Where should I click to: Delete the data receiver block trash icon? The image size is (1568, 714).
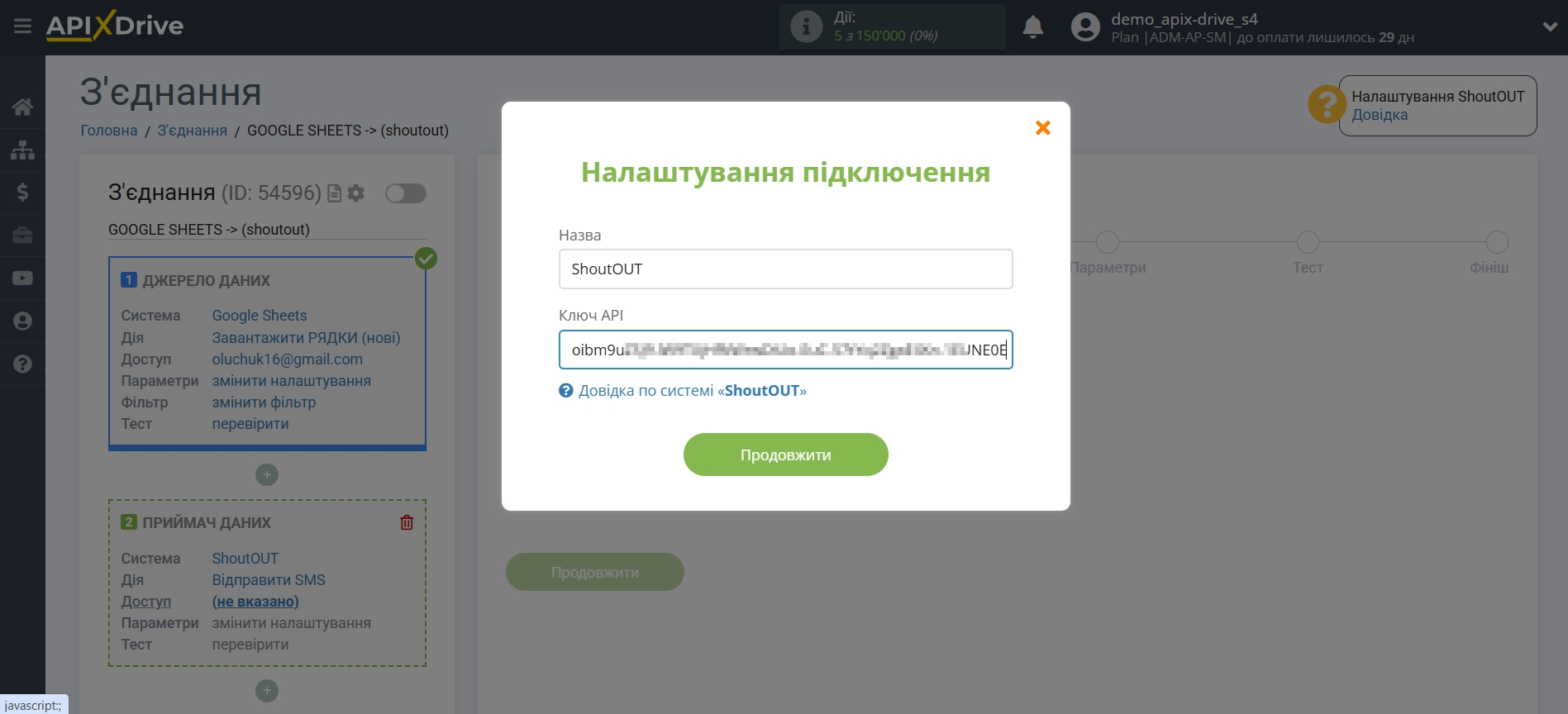coord(407,522)
